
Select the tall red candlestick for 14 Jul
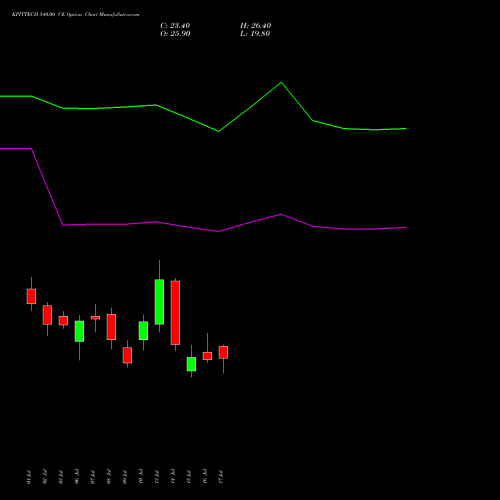click(175, 313)
